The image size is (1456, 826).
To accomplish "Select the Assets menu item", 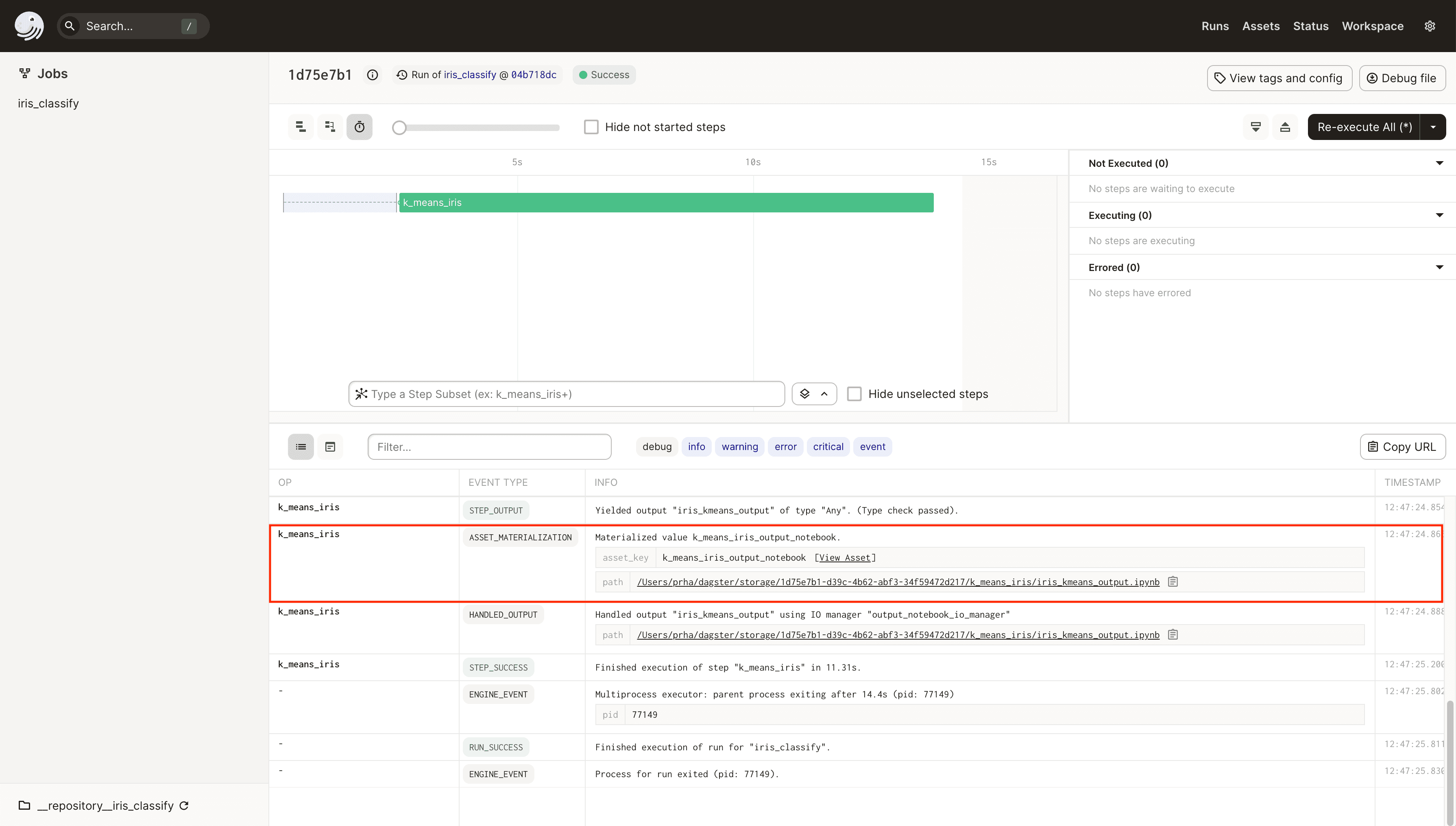I will (x=1259, y=25).
